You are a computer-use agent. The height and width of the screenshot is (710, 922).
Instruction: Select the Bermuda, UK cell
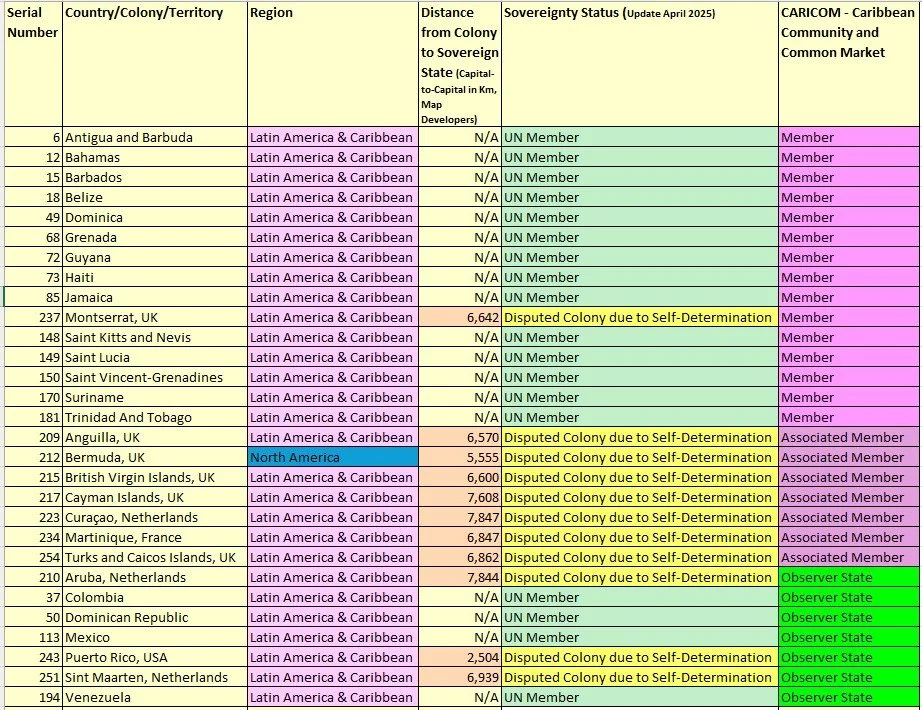pyautogui.click(x=155, y=457)
